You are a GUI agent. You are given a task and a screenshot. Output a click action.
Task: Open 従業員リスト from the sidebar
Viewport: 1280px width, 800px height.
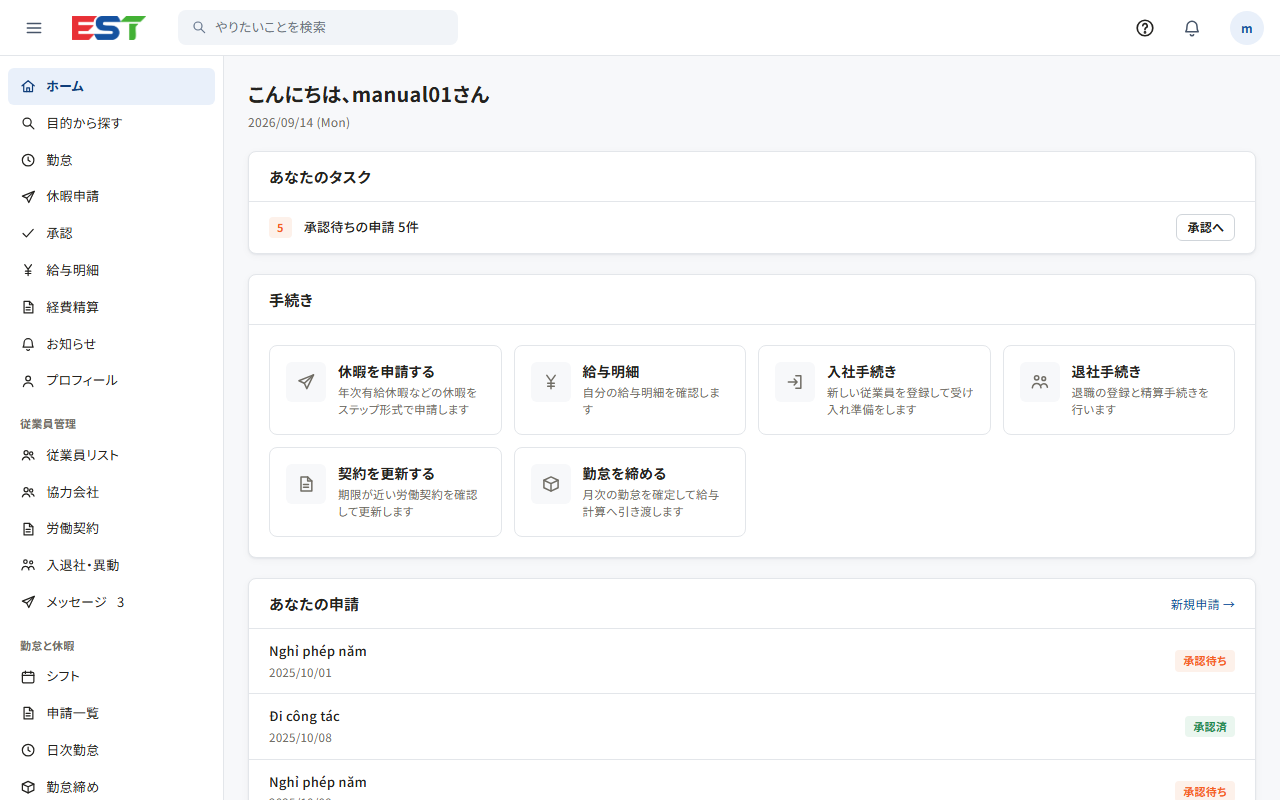click(x=111, y=455)
